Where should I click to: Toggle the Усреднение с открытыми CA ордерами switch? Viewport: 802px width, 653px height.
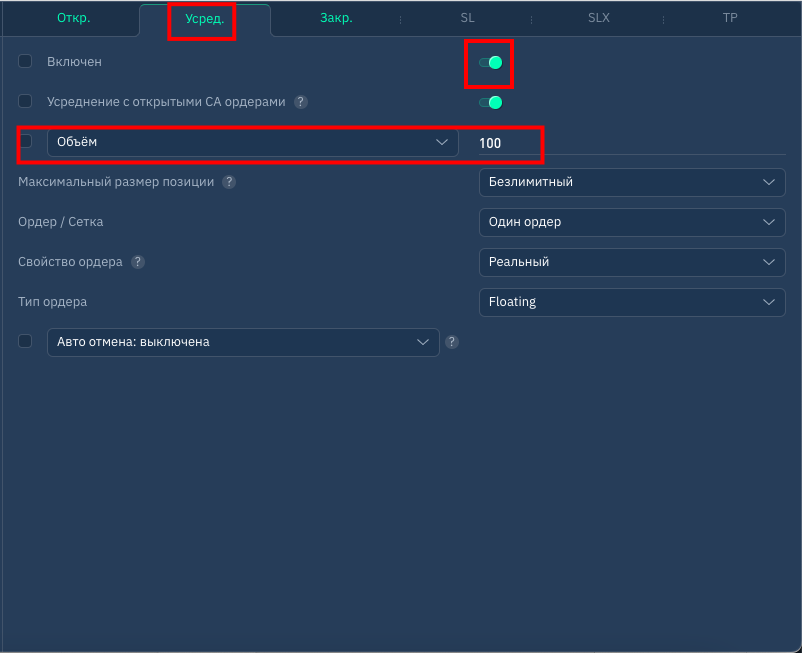(x=491, y=103)
